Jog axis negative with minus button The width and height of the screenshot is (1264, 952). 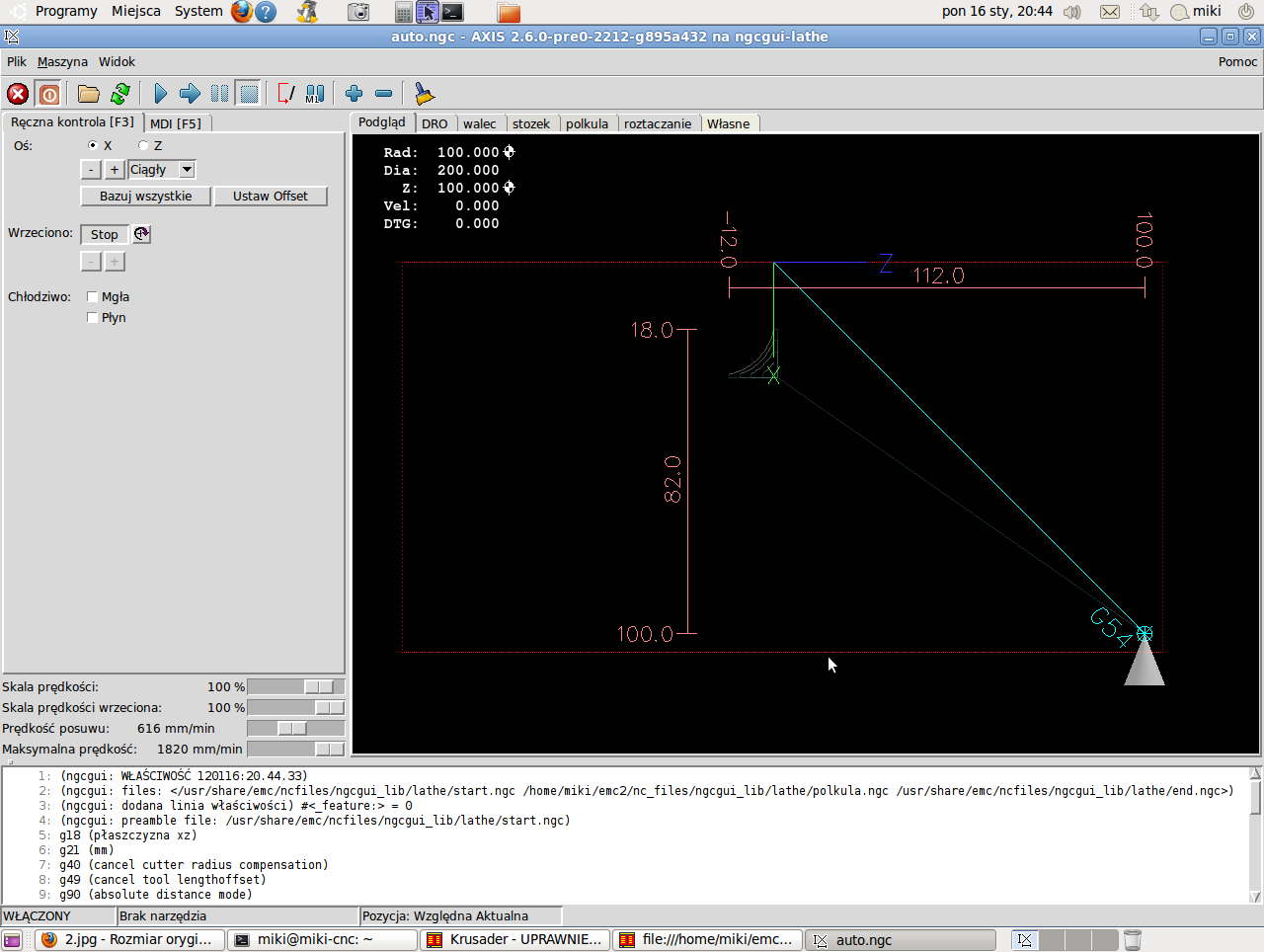91,170
